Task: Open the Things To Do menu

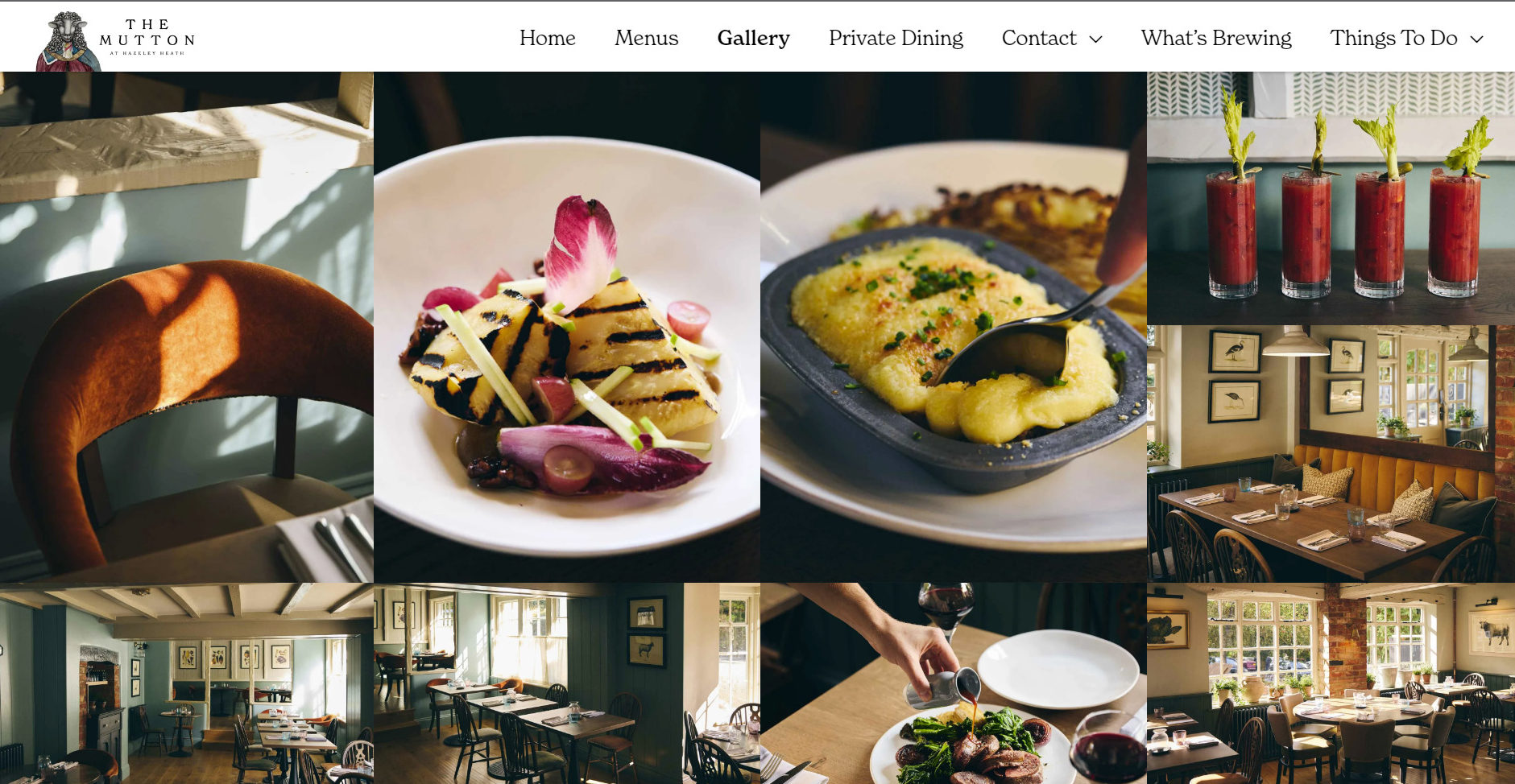Action: click(x=1393, y=38)
